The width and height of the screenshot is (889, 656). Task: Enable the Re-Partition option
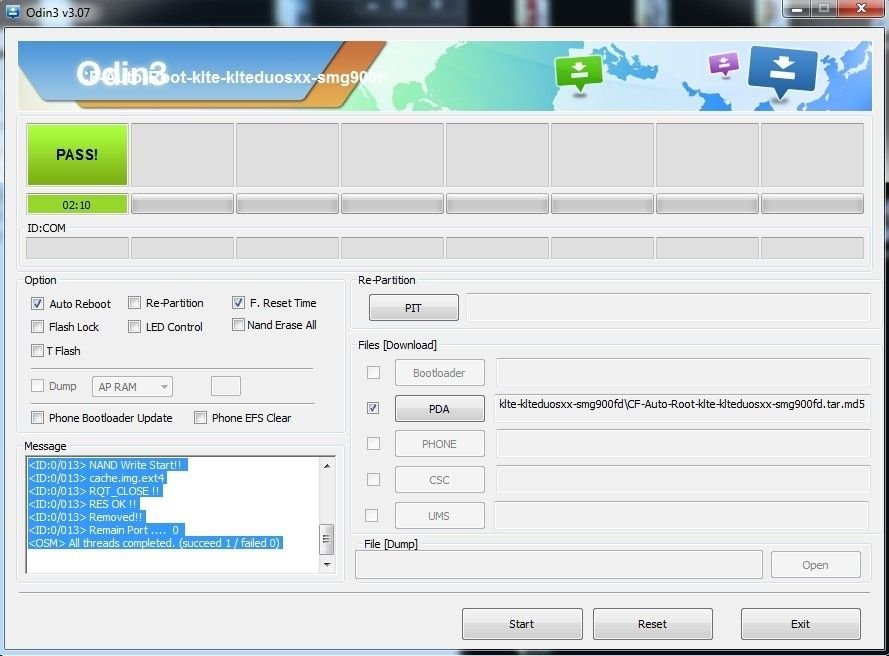click(x=134, y=303)
